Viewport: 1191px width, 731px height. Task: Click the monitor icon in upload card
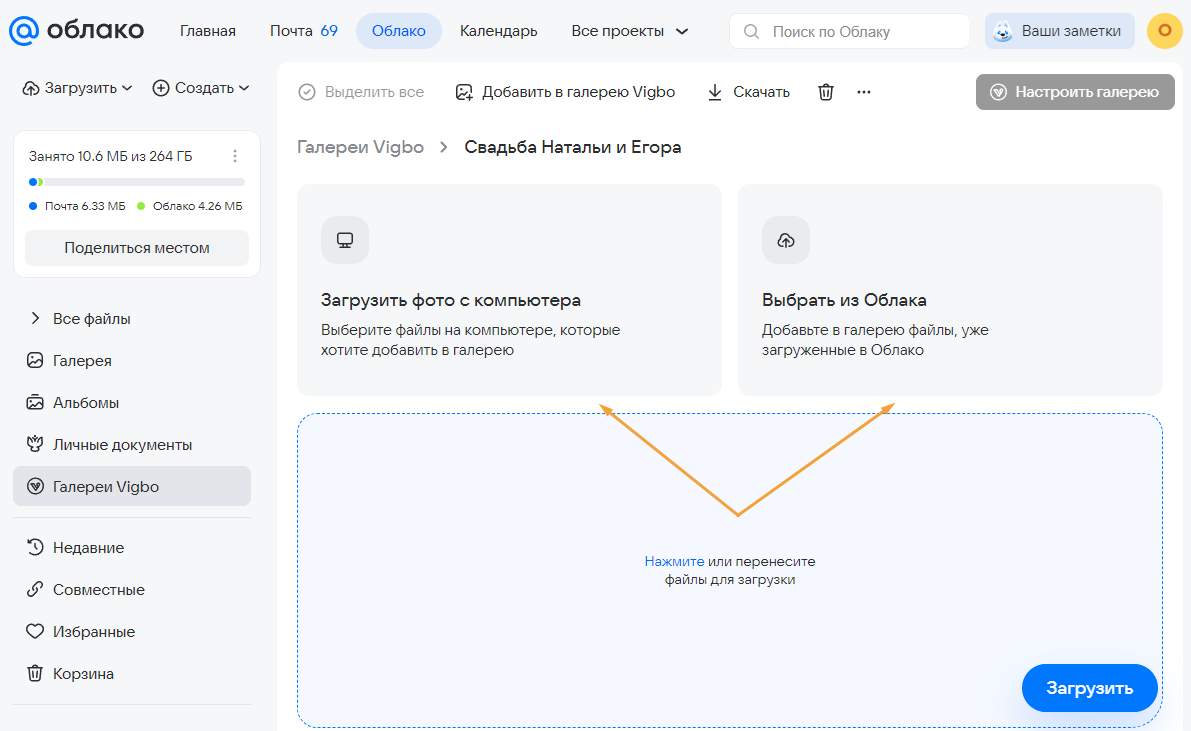coord(345,240)
